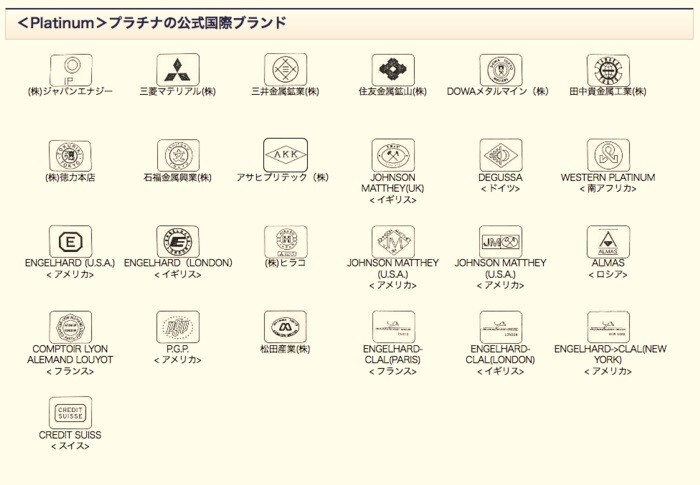Click the Ishifuku Metal brand mark

[178, 155]
